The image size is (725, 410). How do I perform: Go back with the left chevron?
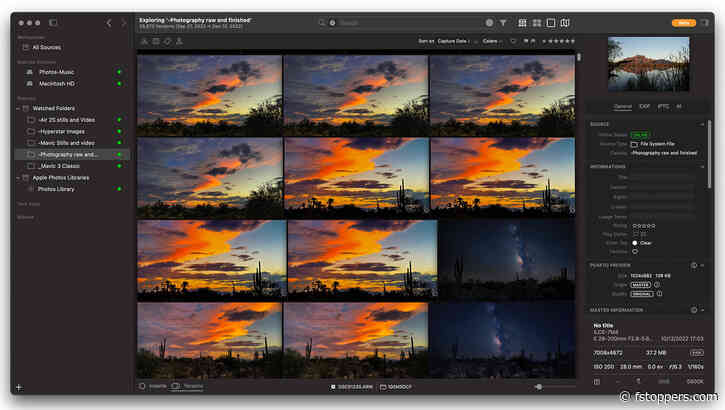point(109,23)
